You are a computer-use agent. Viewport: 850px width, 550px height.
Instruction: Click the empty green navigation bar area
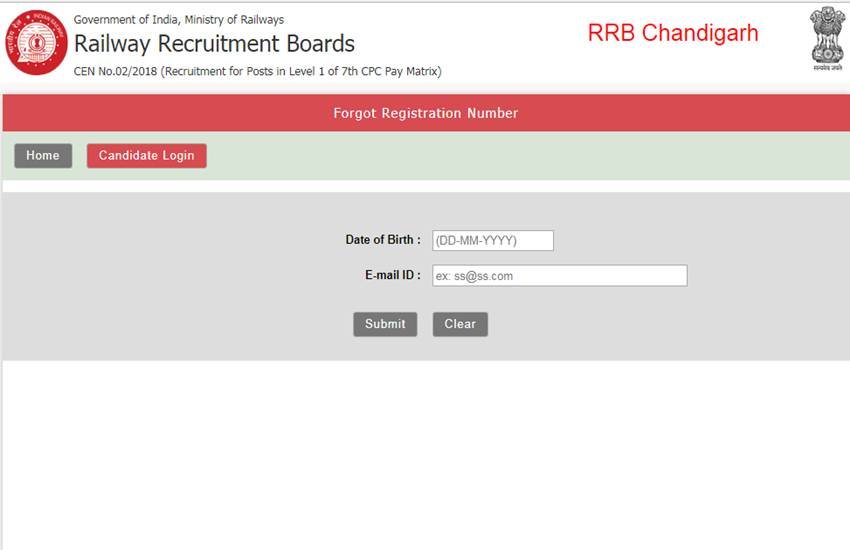click(520, 157)
